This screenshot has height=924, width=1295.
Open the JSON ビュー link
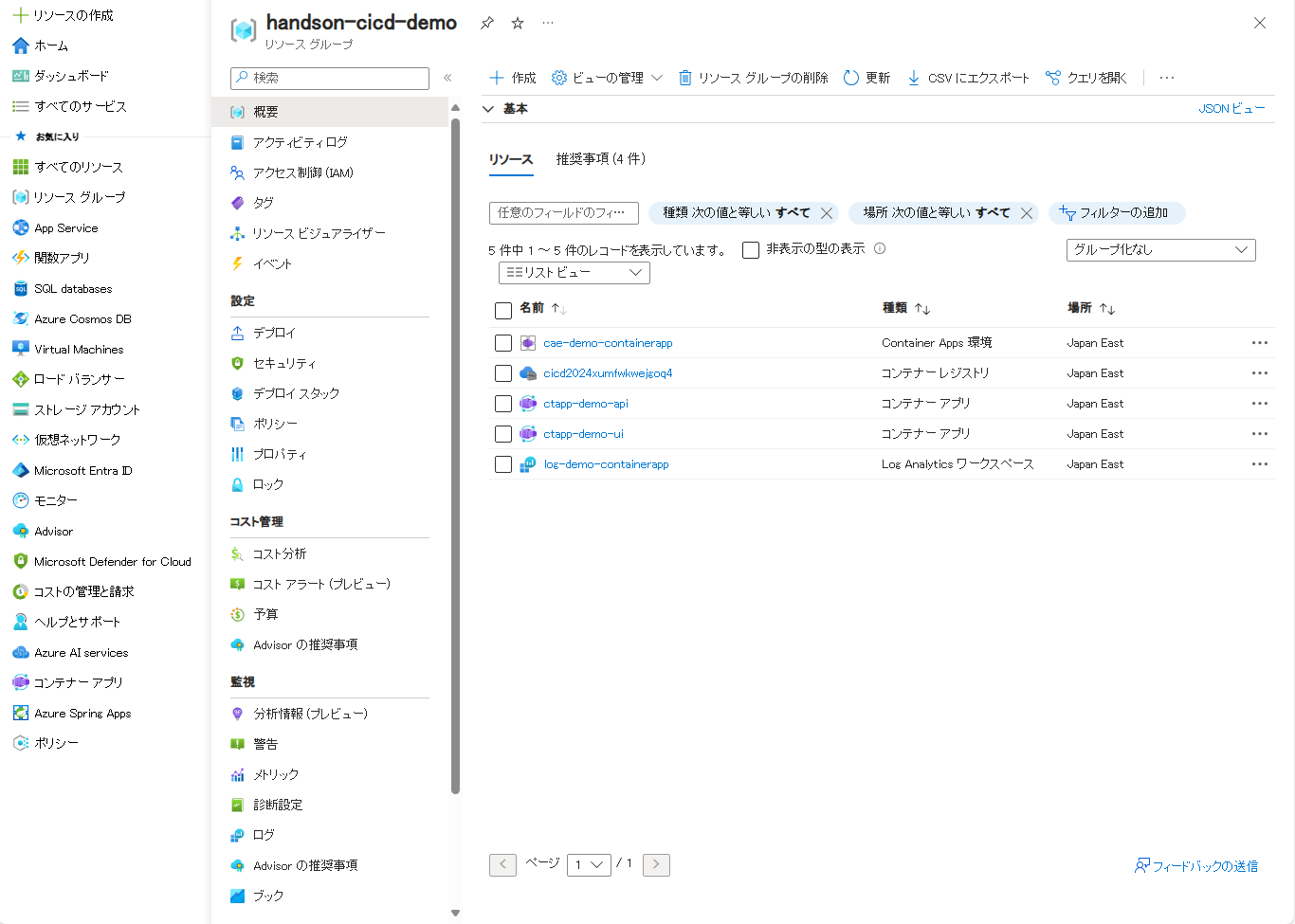pos(1231,109)
